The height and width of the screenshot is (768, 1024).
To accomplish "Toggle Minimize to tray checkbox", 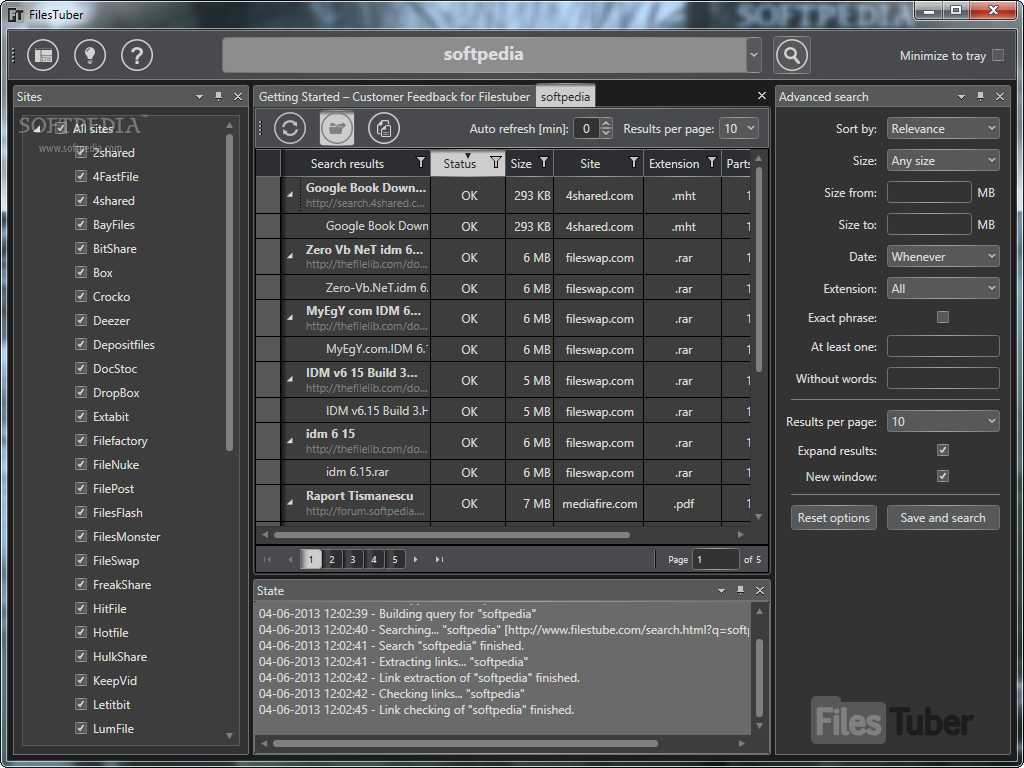I will (998, 56).
